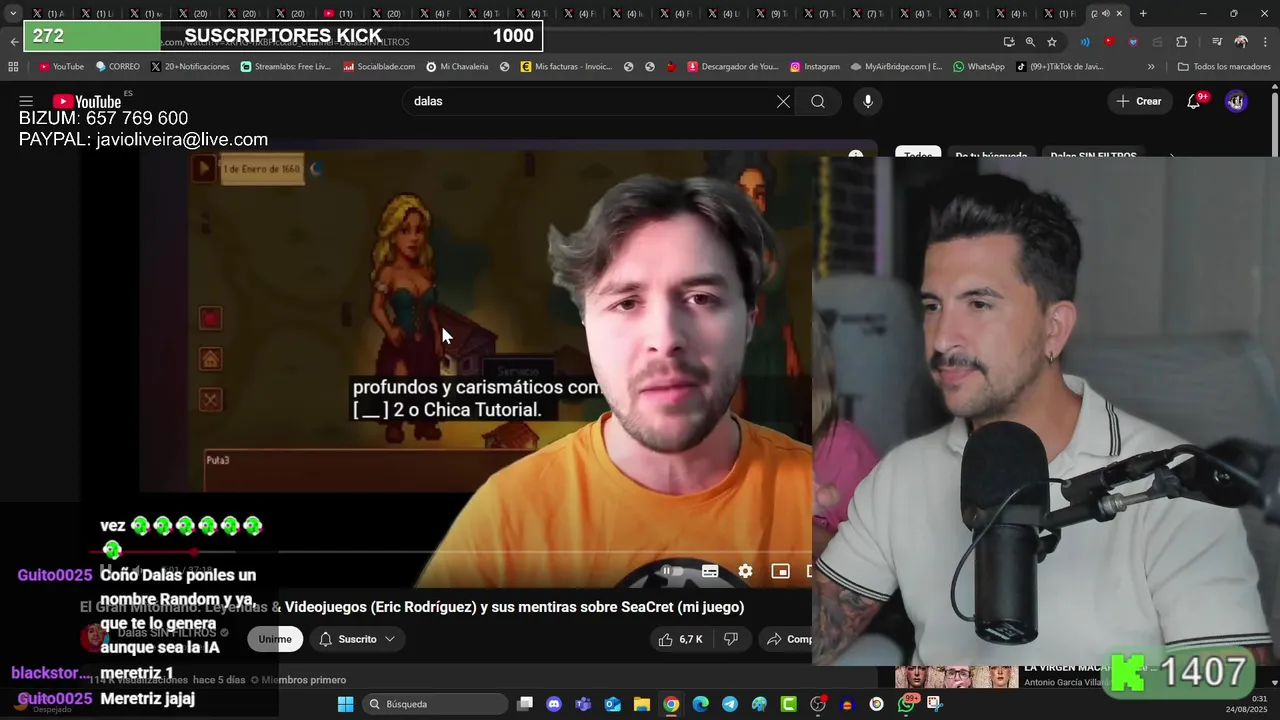Open the YouTube account avatar menu
1280x720 pixels.
[x=1236, y=101]
